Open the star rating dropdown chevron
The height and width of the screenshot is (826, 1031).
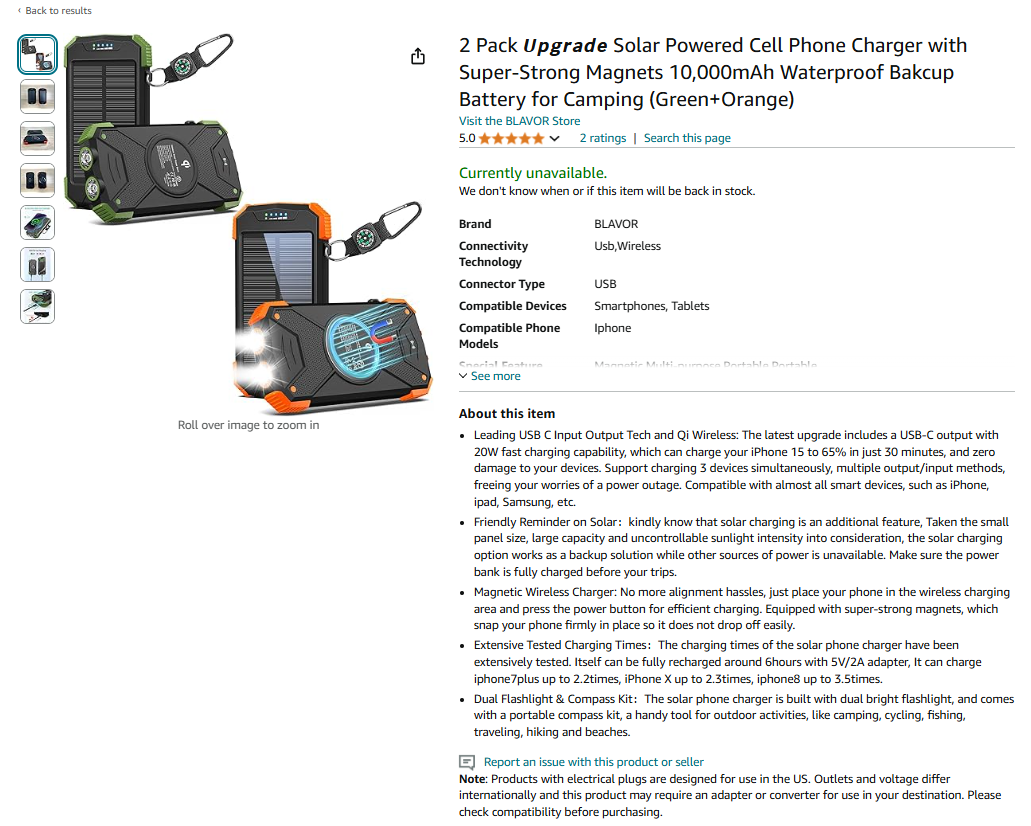[554, 138]
